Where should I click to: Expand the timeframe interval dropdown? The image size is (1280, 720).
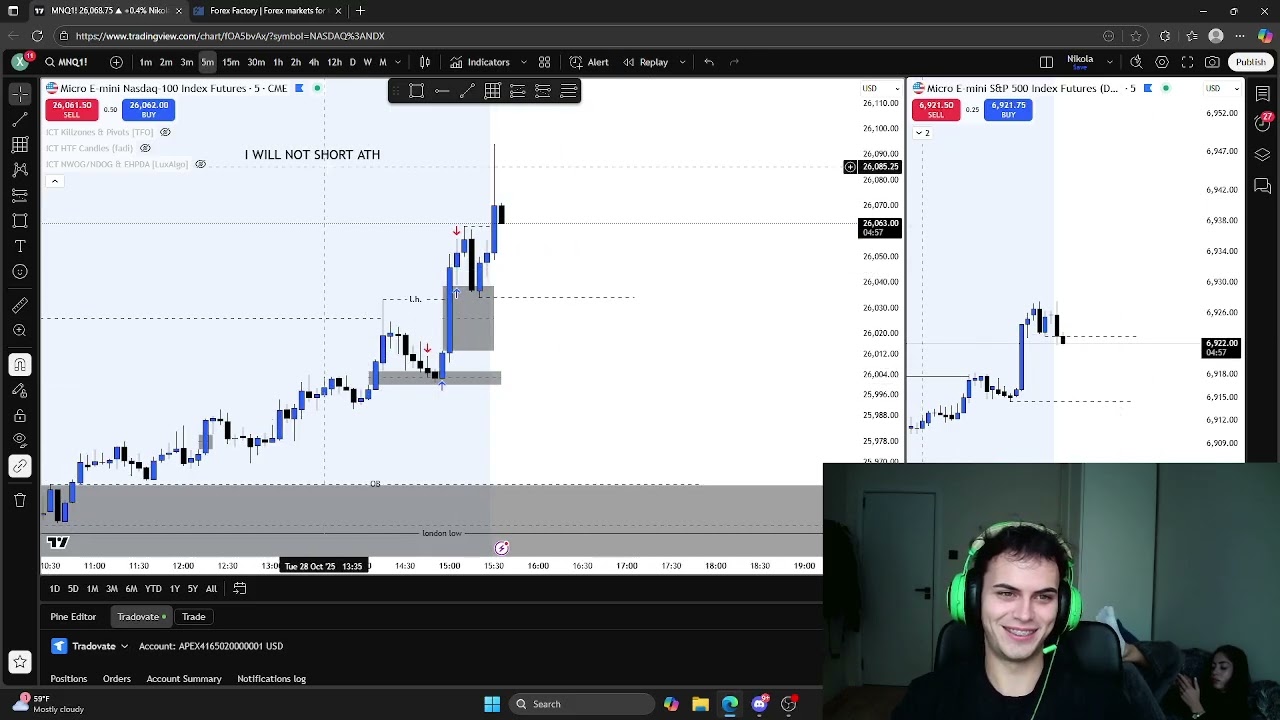pos(400,62)
